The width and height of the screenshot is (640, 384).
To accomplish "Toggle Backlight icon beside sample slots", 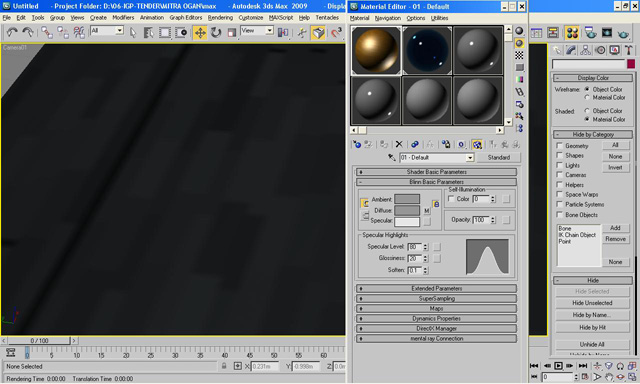I will (x=519, y=43).
